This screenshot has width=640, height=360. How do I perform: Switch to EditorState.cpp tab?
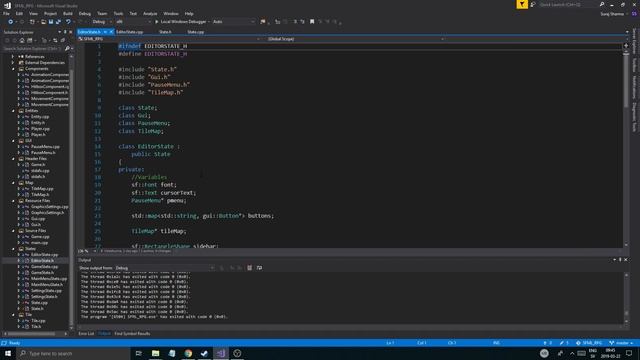(129, 32)
